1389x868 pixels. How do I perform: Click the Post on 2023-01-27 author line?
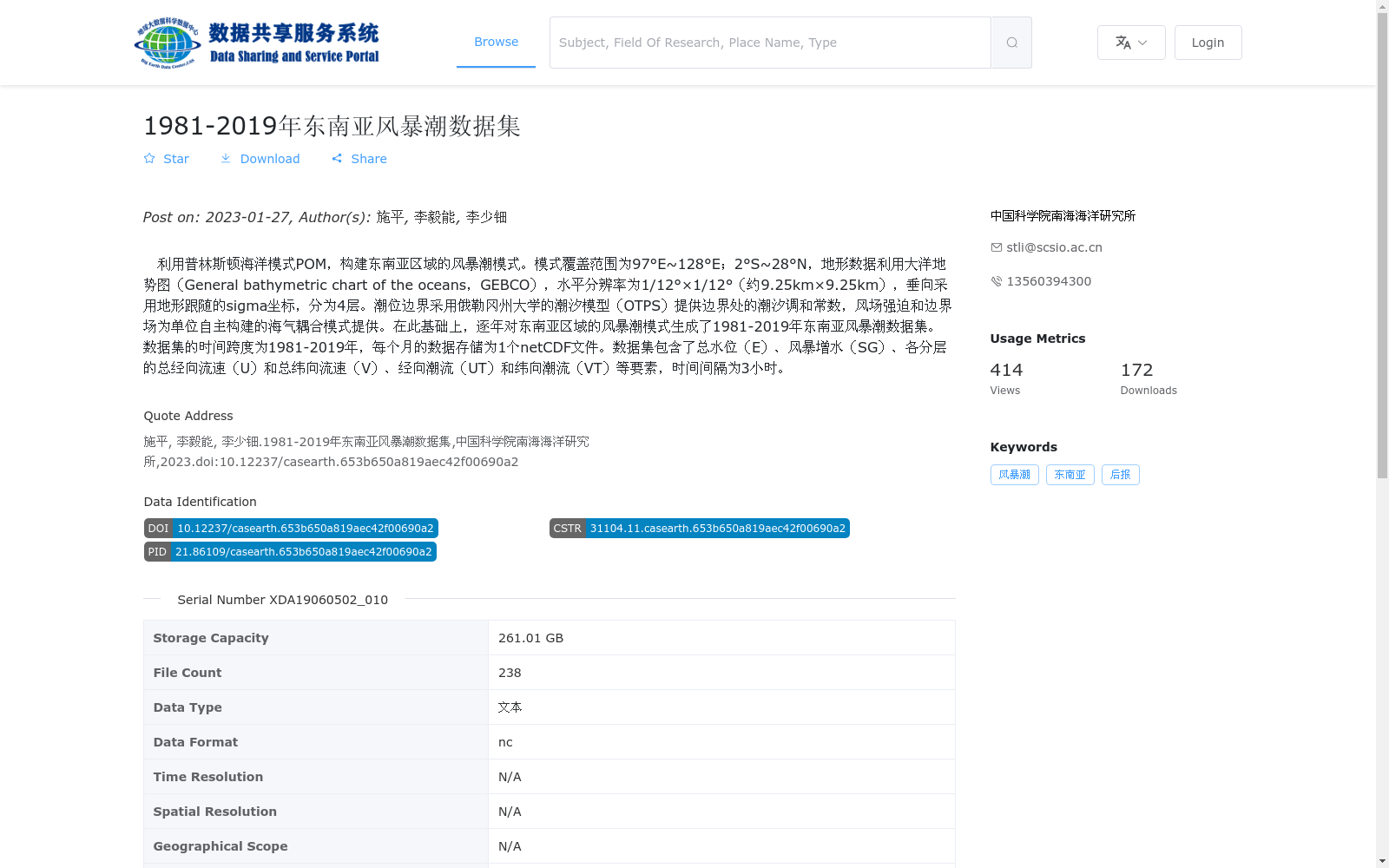tap(325, 217)
